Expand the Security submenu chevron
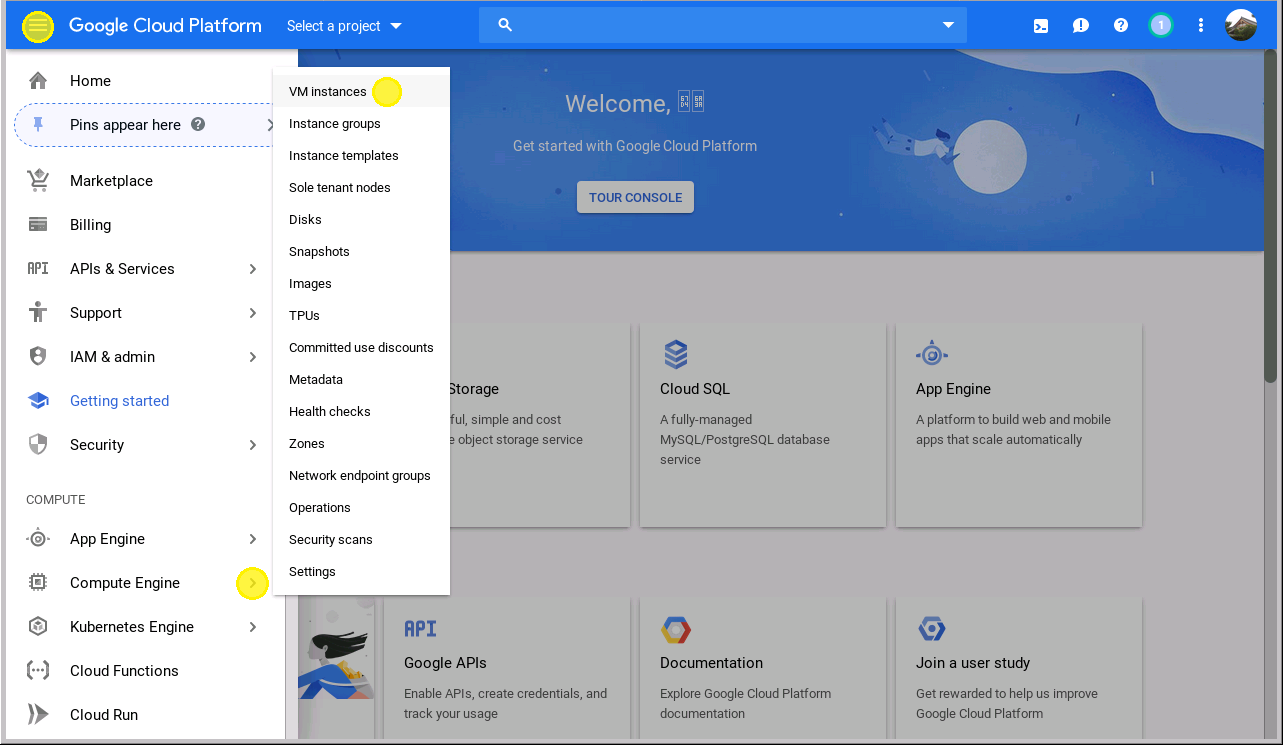The image size is (1283, 745). [253, 445]
